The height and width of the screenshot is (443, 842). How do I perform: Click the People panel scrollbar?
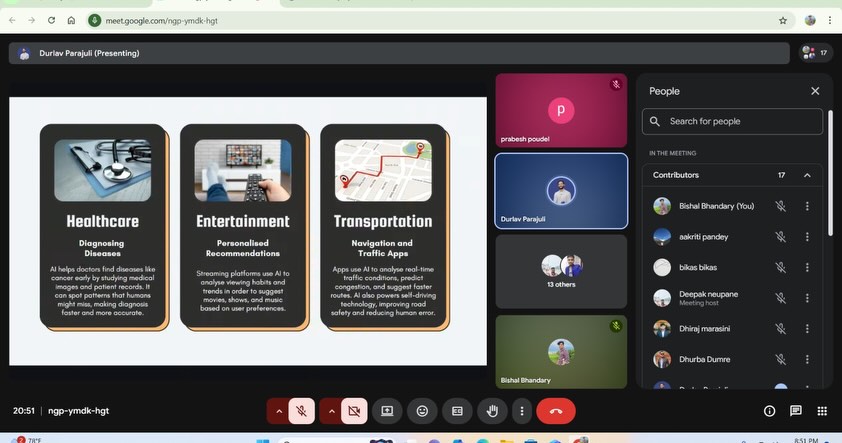(830, 173)
